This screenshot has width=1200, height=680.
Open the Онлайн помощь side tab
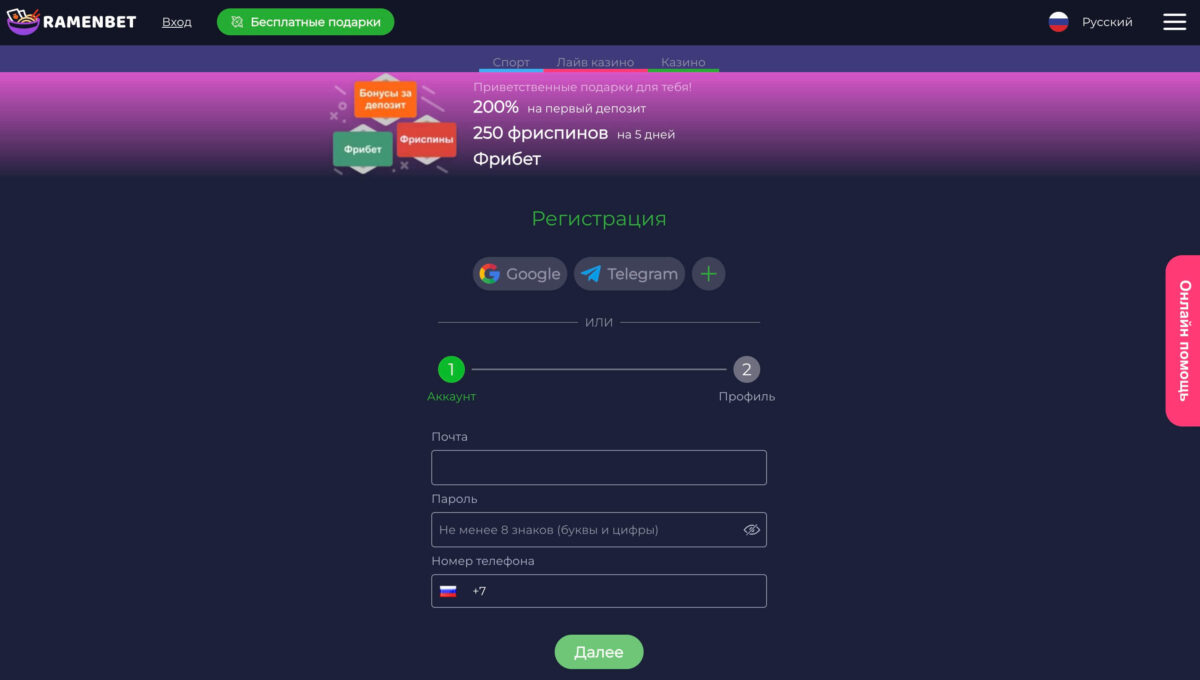coord(1183,341)
